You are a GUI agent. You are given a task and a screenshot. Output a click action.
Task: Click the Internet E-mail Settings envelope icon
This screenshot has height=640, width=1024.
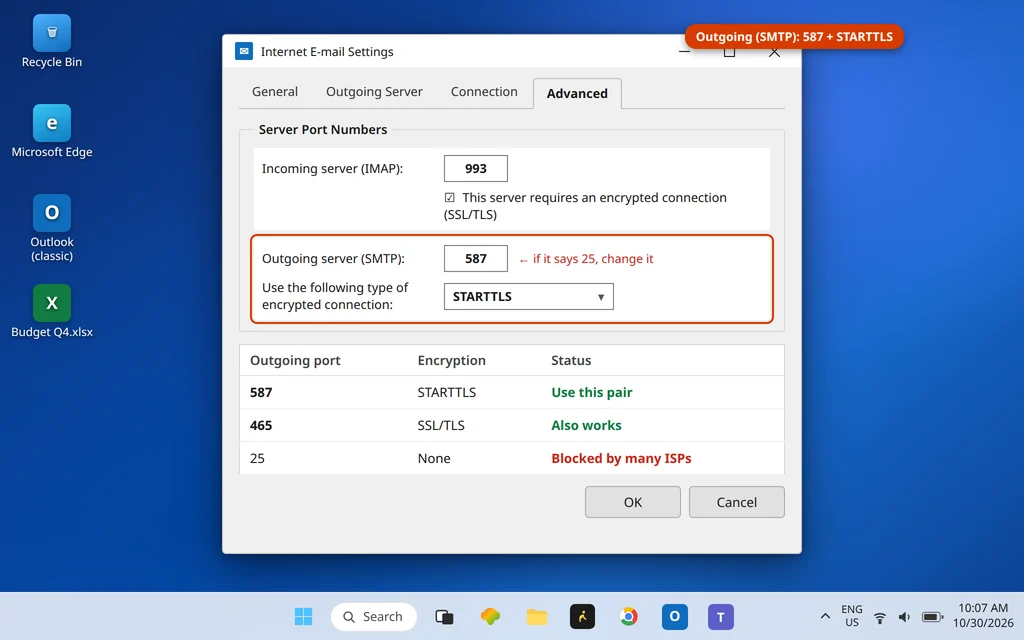[x=244, y=51]
